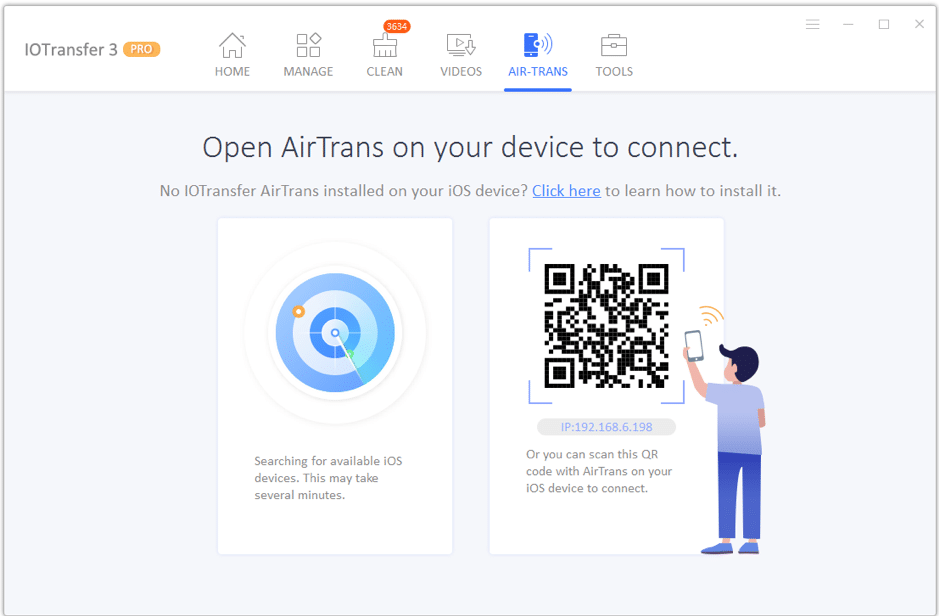939x616 pixels.
Task: Switch to the VIDEOS tab label
Action: tap(461, 71)
